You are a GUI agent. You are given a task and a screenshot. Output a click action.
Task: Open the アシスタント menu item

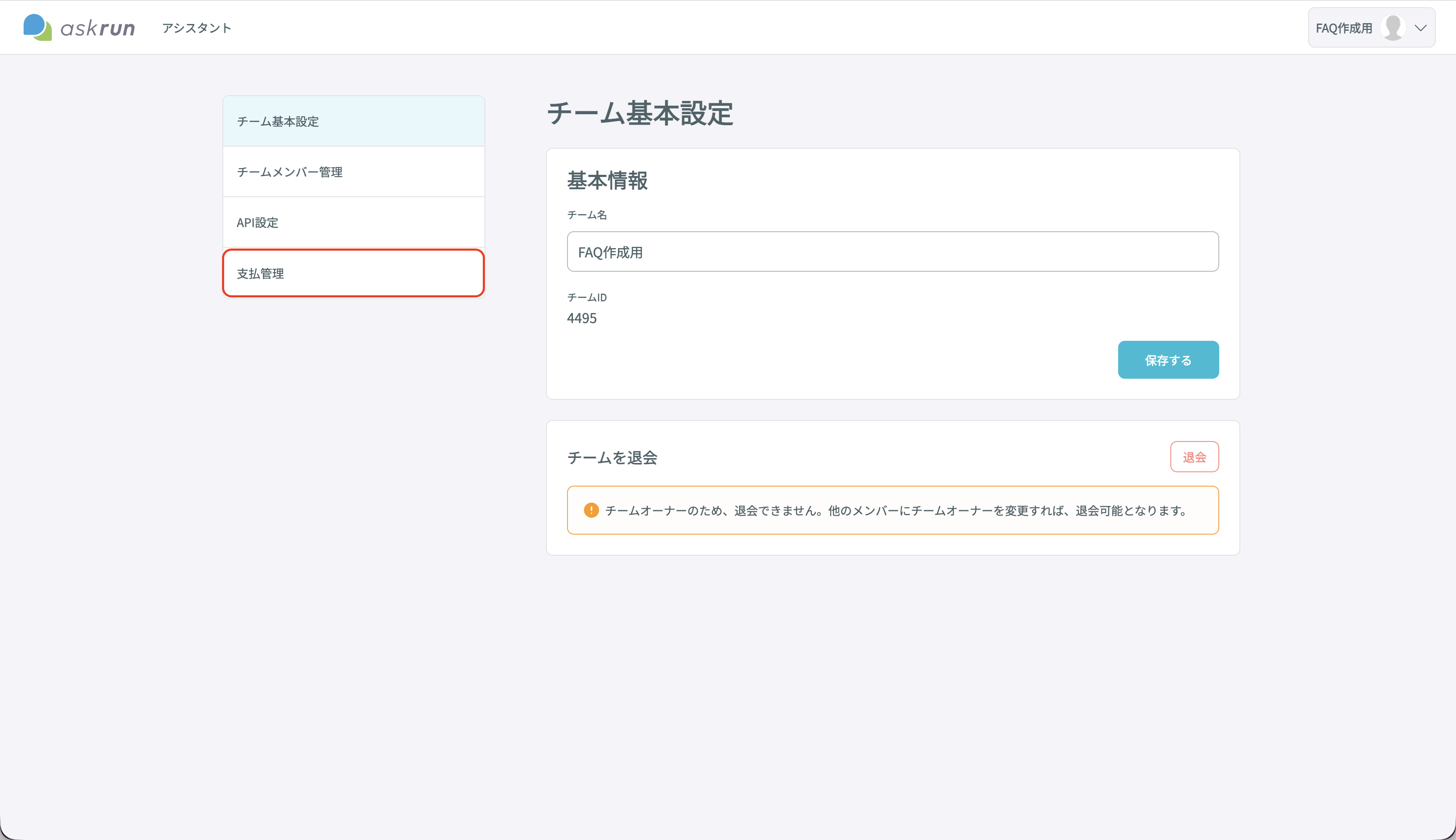coord(196,28)
